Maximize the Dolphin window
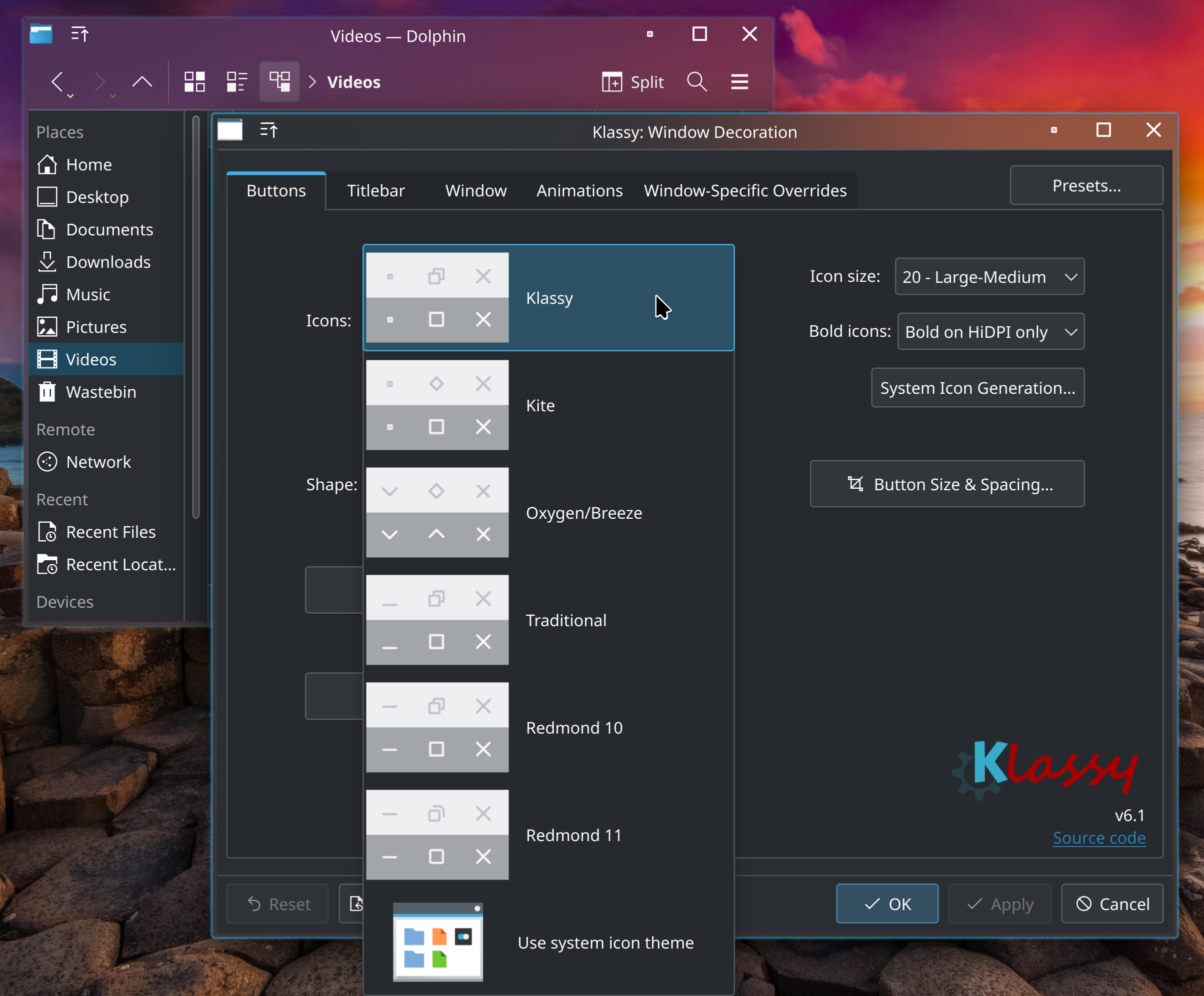This screenshot has height=996, width=1204. tap(699, 34)
